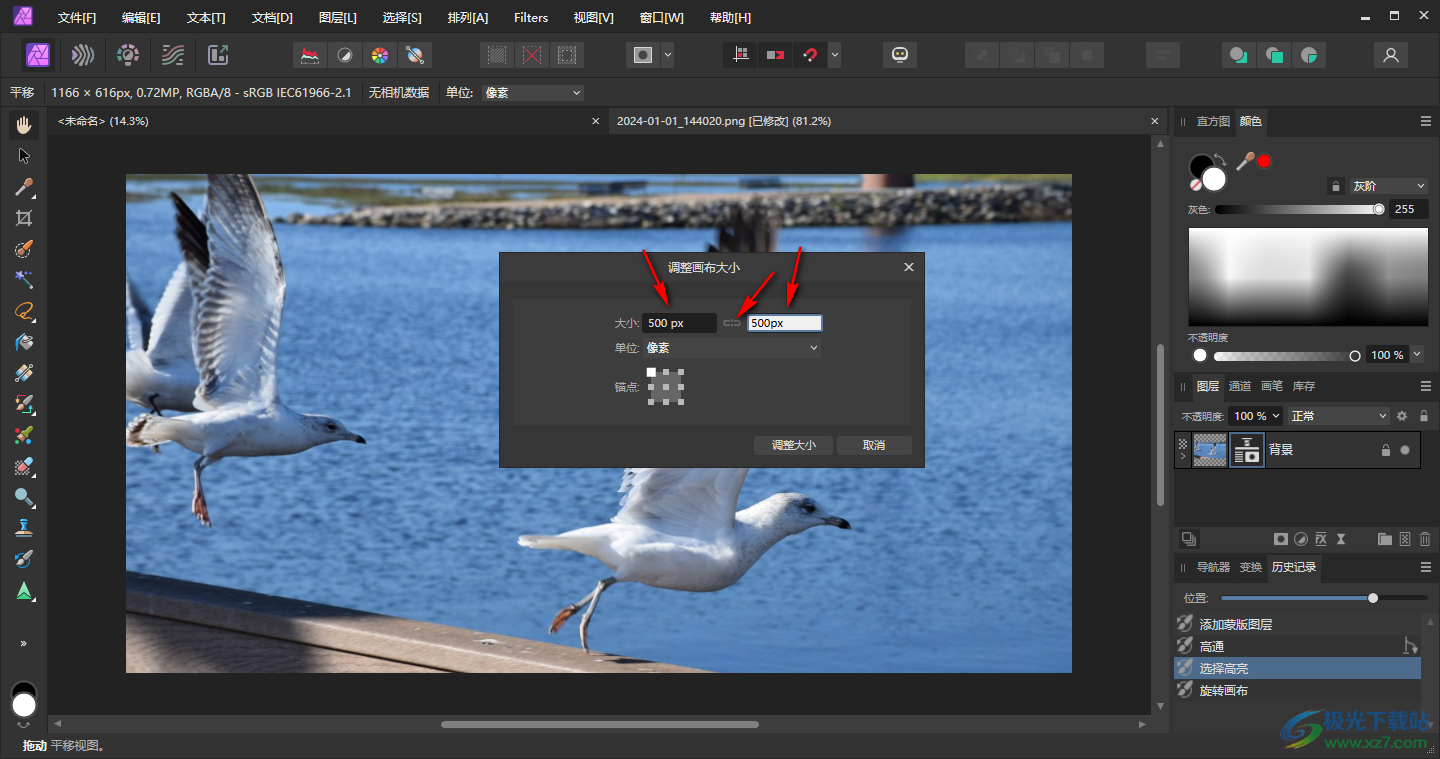Switch to Export persona
The width and height of the screenshot is (1440, 759).
(218, 55)
